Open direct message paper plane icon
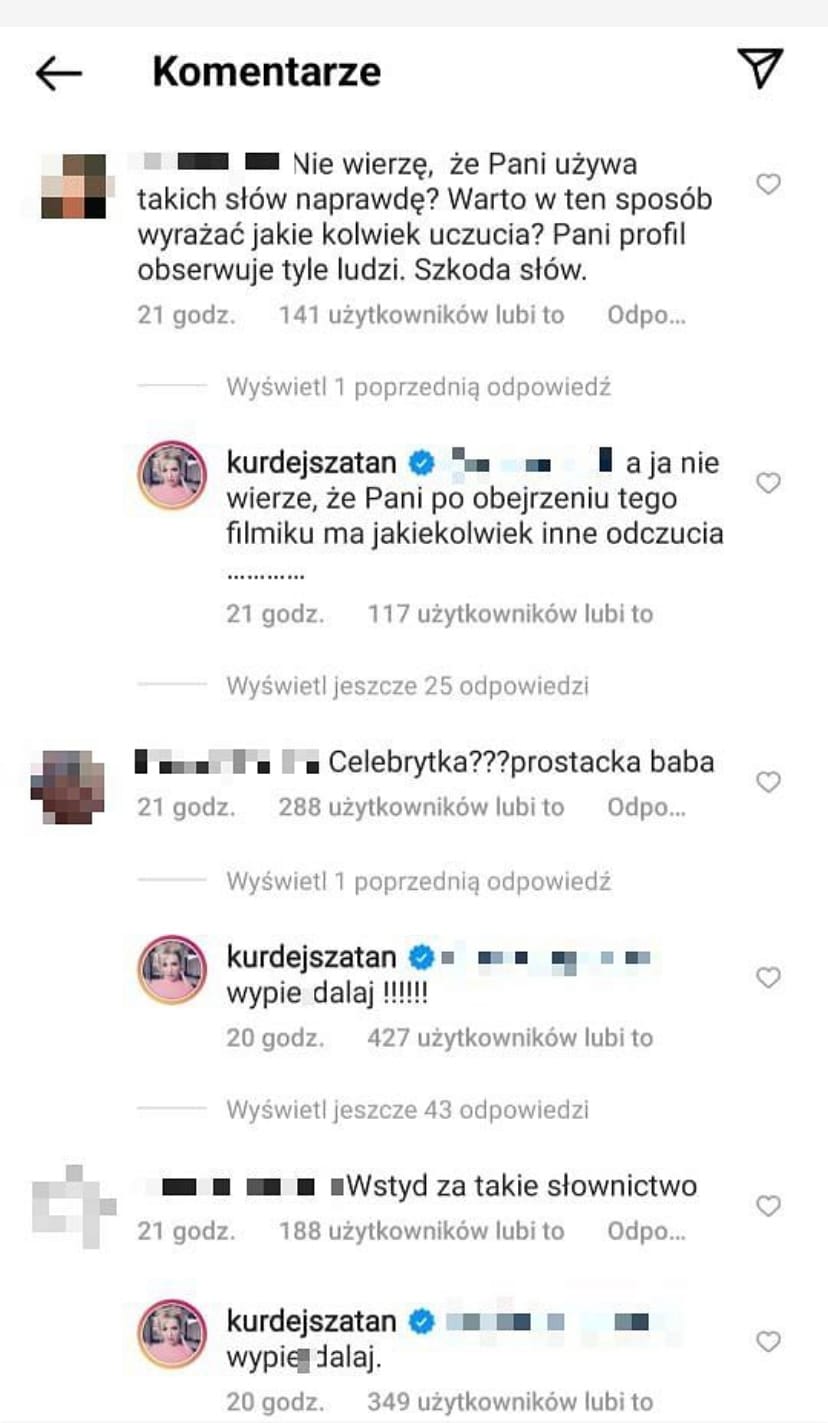Screen dimensions: 828x1423 point(760,68)
